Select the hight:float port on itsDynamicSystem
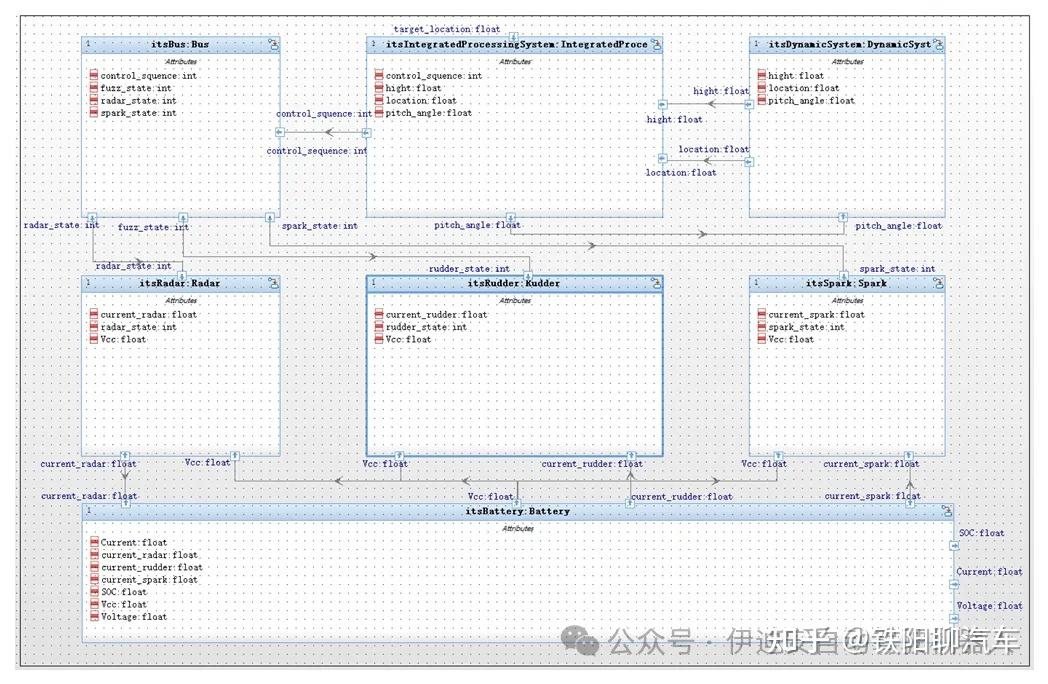 [x=749, y=104]
